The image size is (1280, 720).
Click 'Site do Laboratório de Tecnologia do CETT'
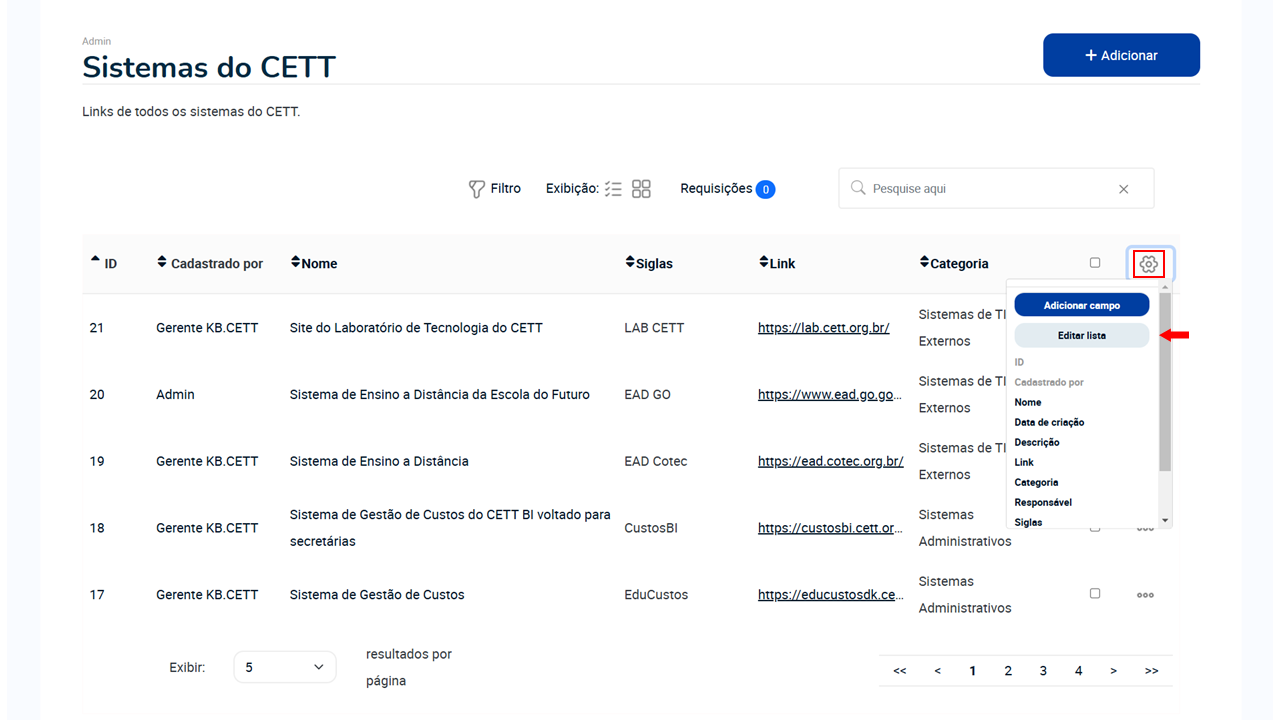(416, 328)
